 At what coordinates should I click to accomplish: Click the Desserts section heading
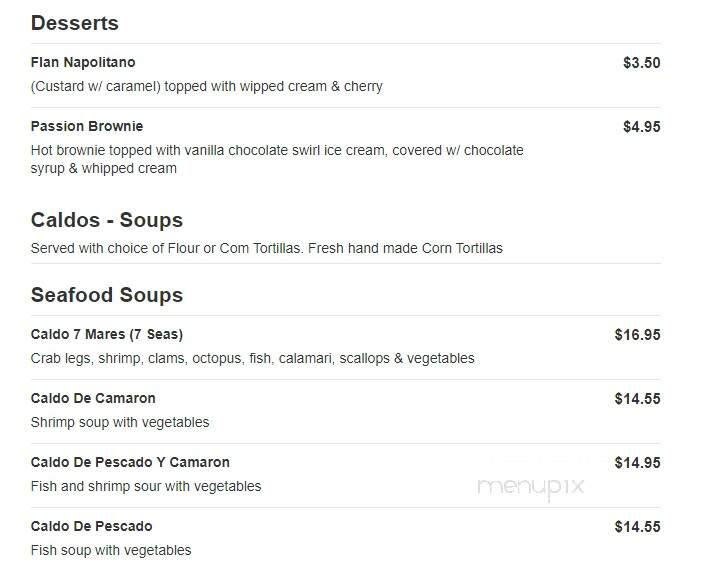tap(75, 23)
